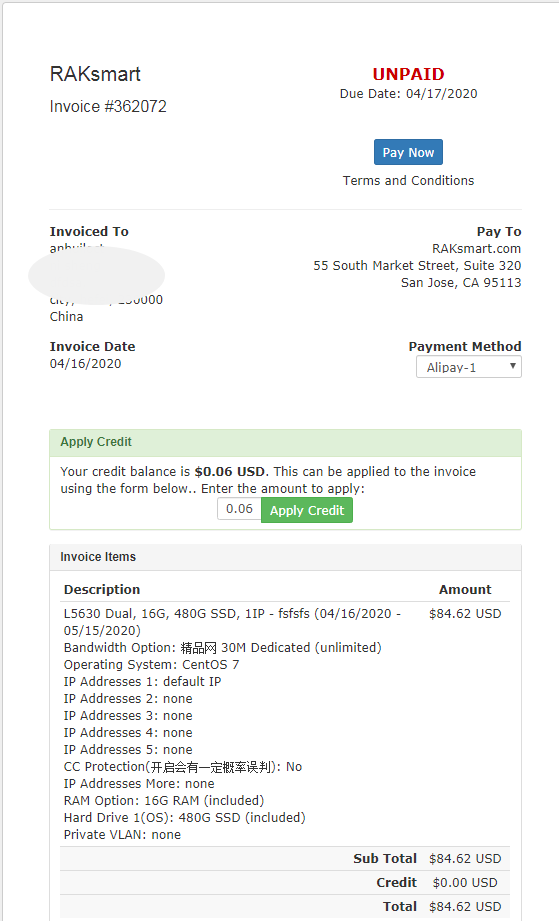This screenshot has width=559, height=921.
Task: Click the Due Date 04/17/2020 text
Action: click(408, 93)
